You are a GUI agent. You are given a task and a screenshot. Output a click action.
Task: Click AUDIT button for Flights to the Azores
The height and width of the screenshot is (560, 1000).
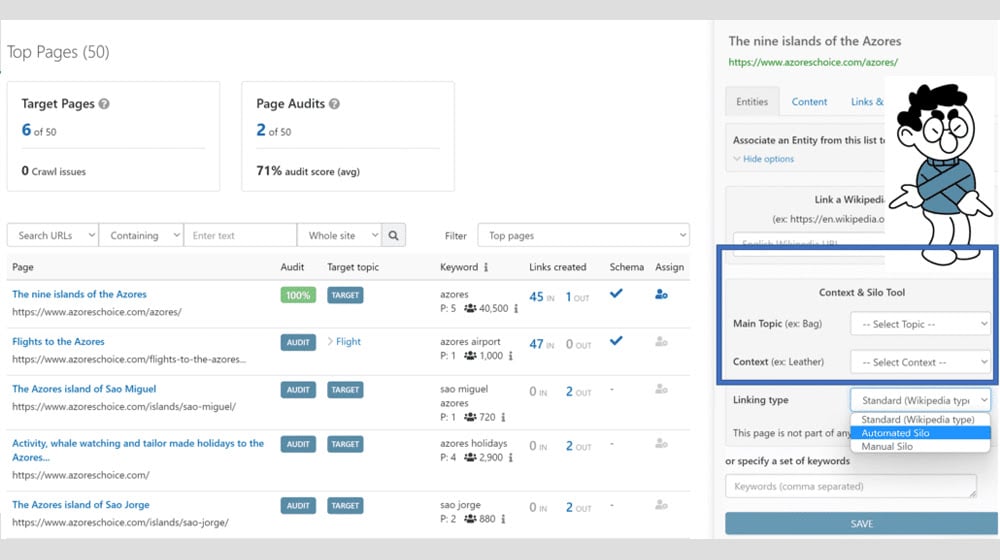[x=298, y=343]
